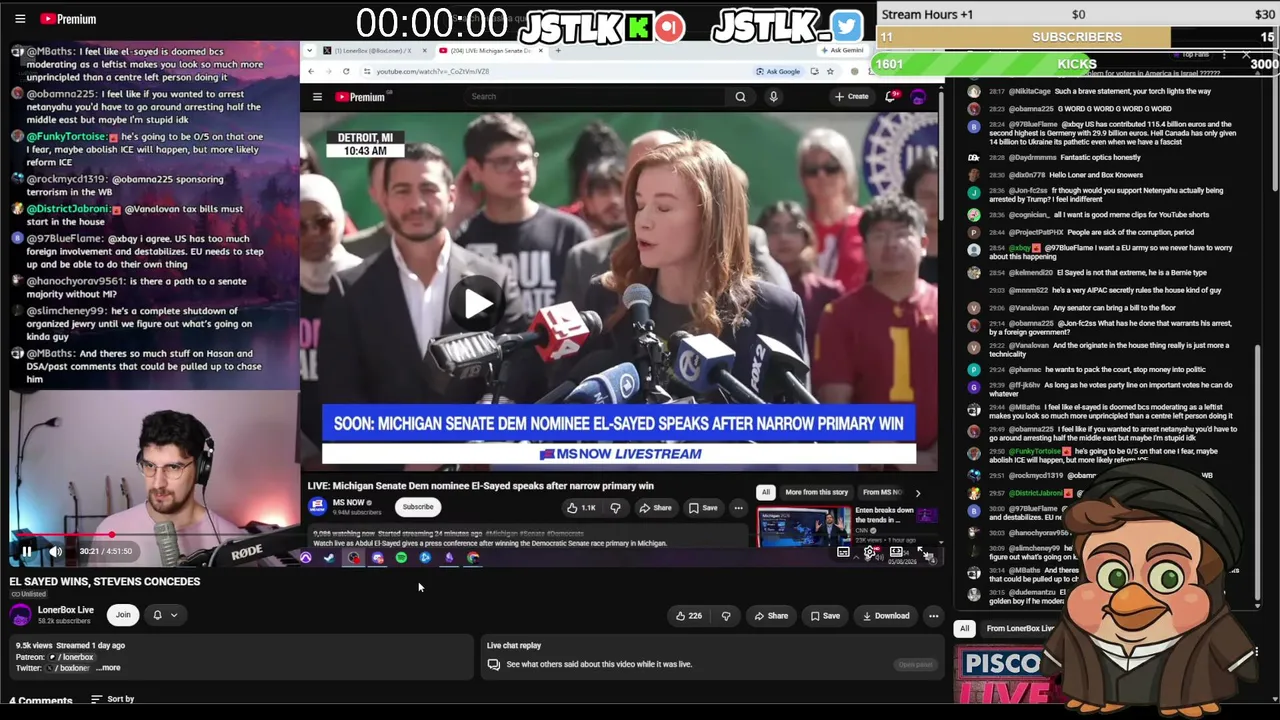Open the Enten breaks down trends thumbnail

803,527
